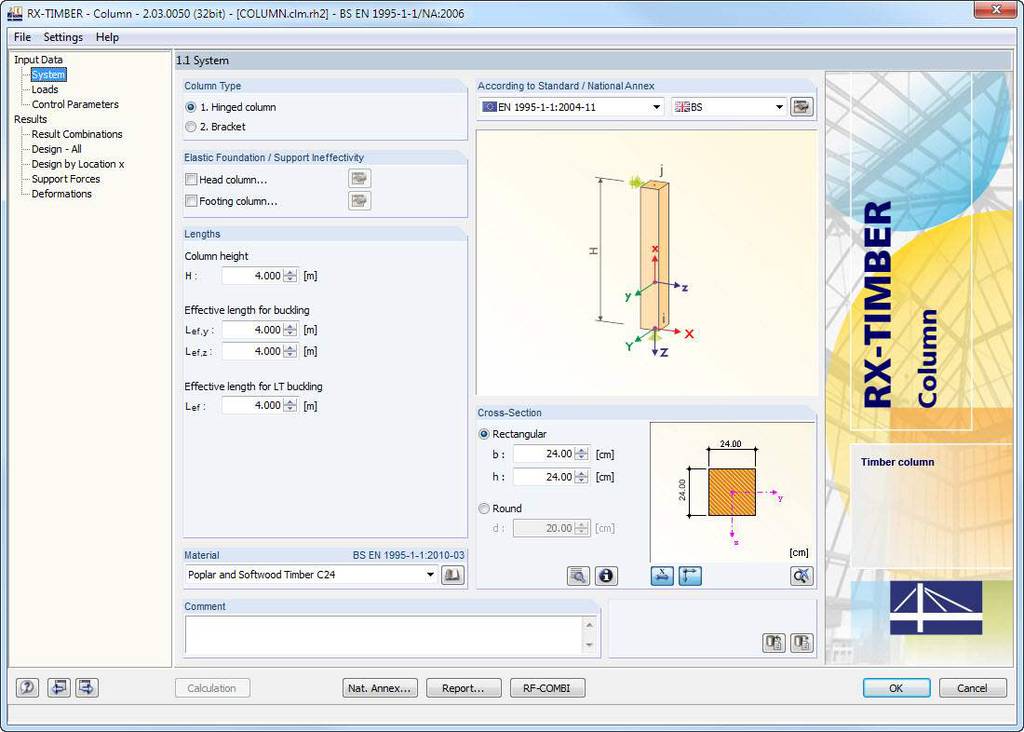Screen dimensions: 1024x732
Task: Click the 3D column model preview
Action: 647,263
